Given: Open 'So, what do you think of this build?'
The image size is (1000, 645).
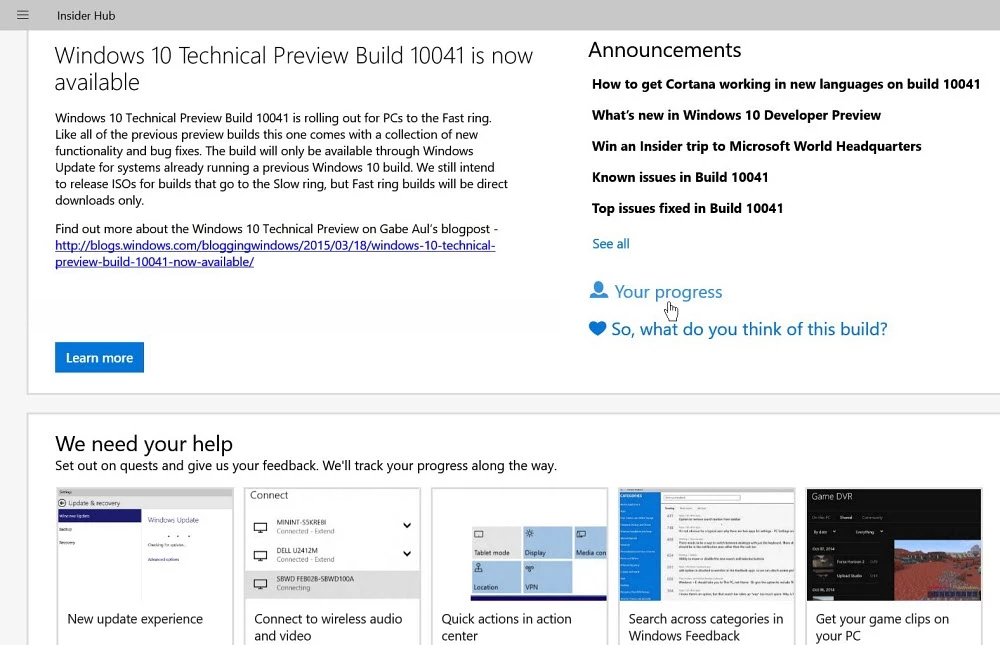Looking at the screenshot, I should [x=749, y=329].
